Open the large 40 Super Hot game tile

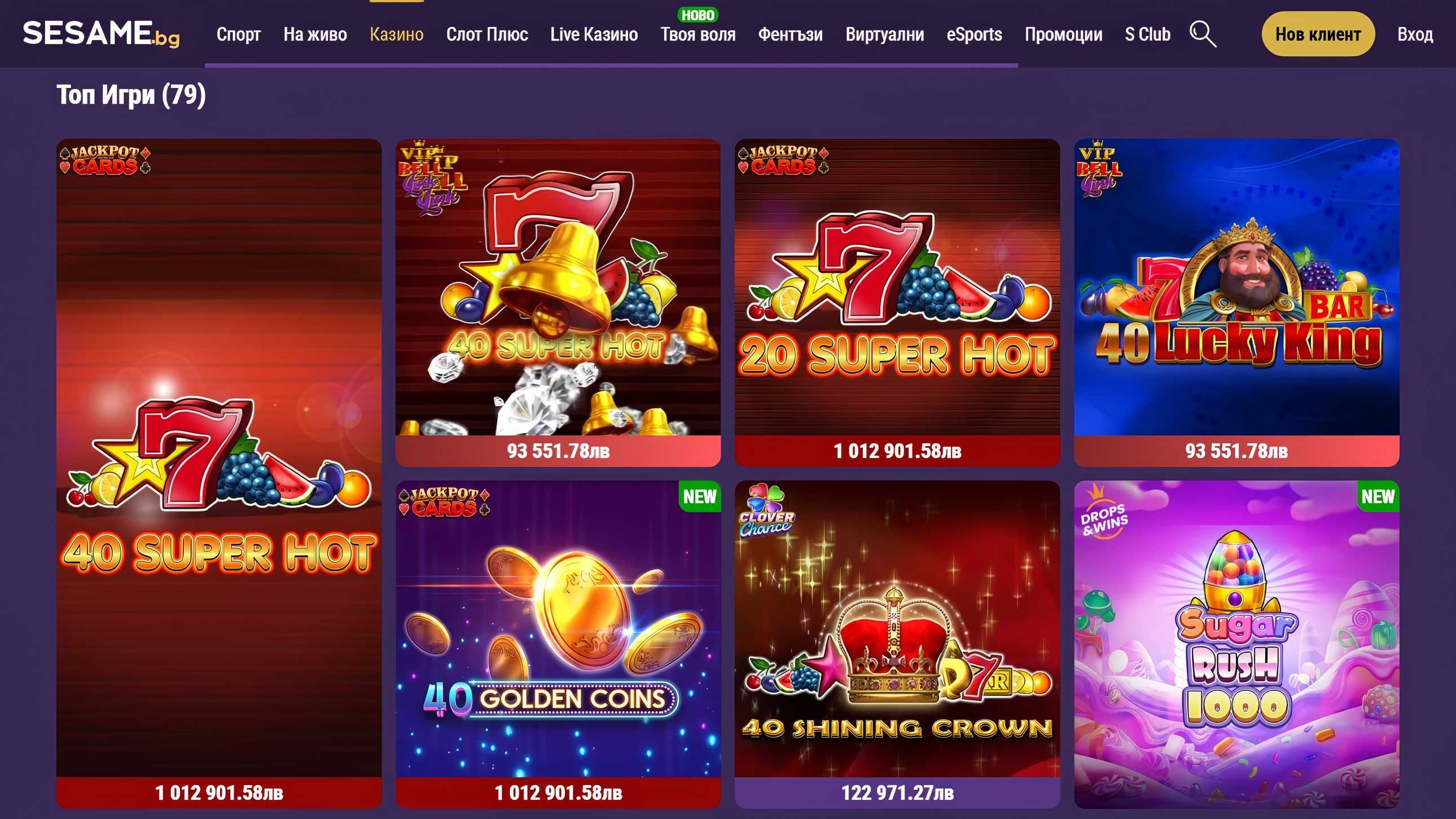tap(219, 473)
